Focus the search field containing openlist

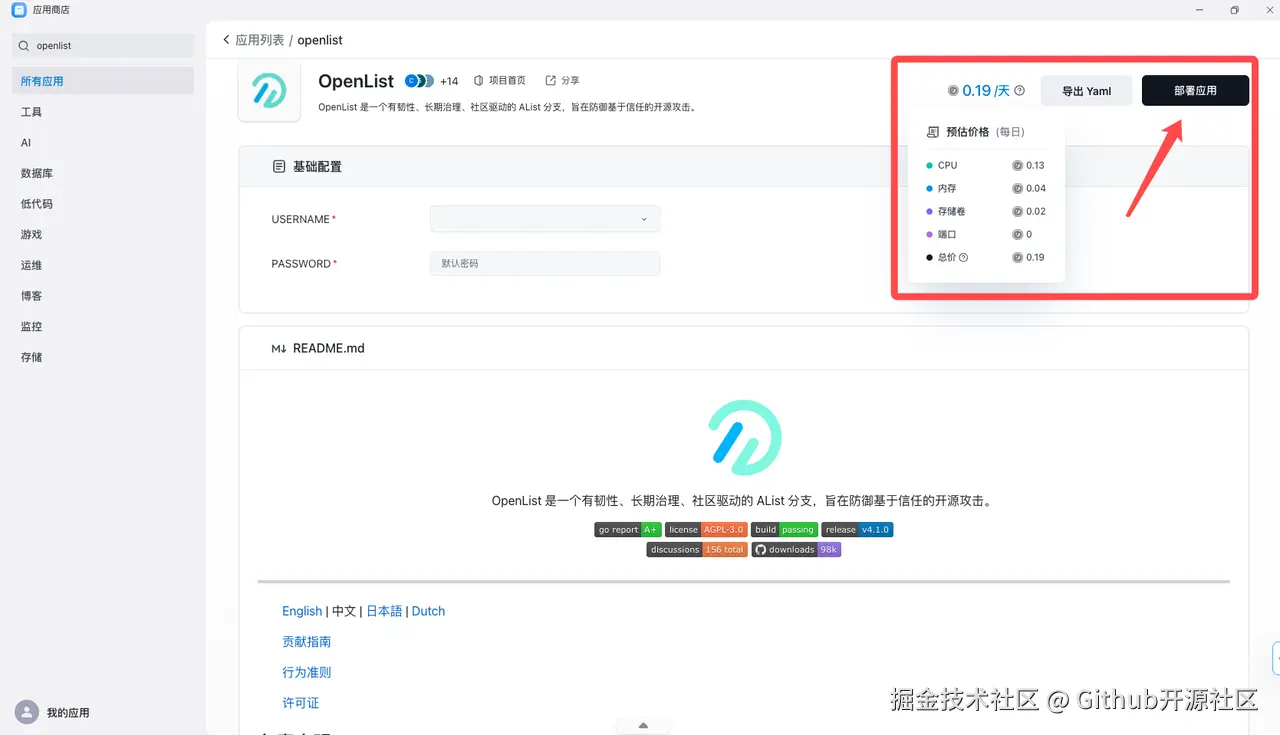pyautogui.click(x=103, y=46)
